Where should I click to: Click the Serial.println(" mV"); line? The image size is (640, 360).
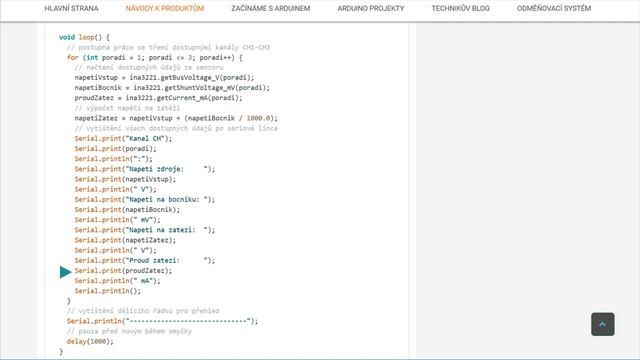tap(118, 220)
